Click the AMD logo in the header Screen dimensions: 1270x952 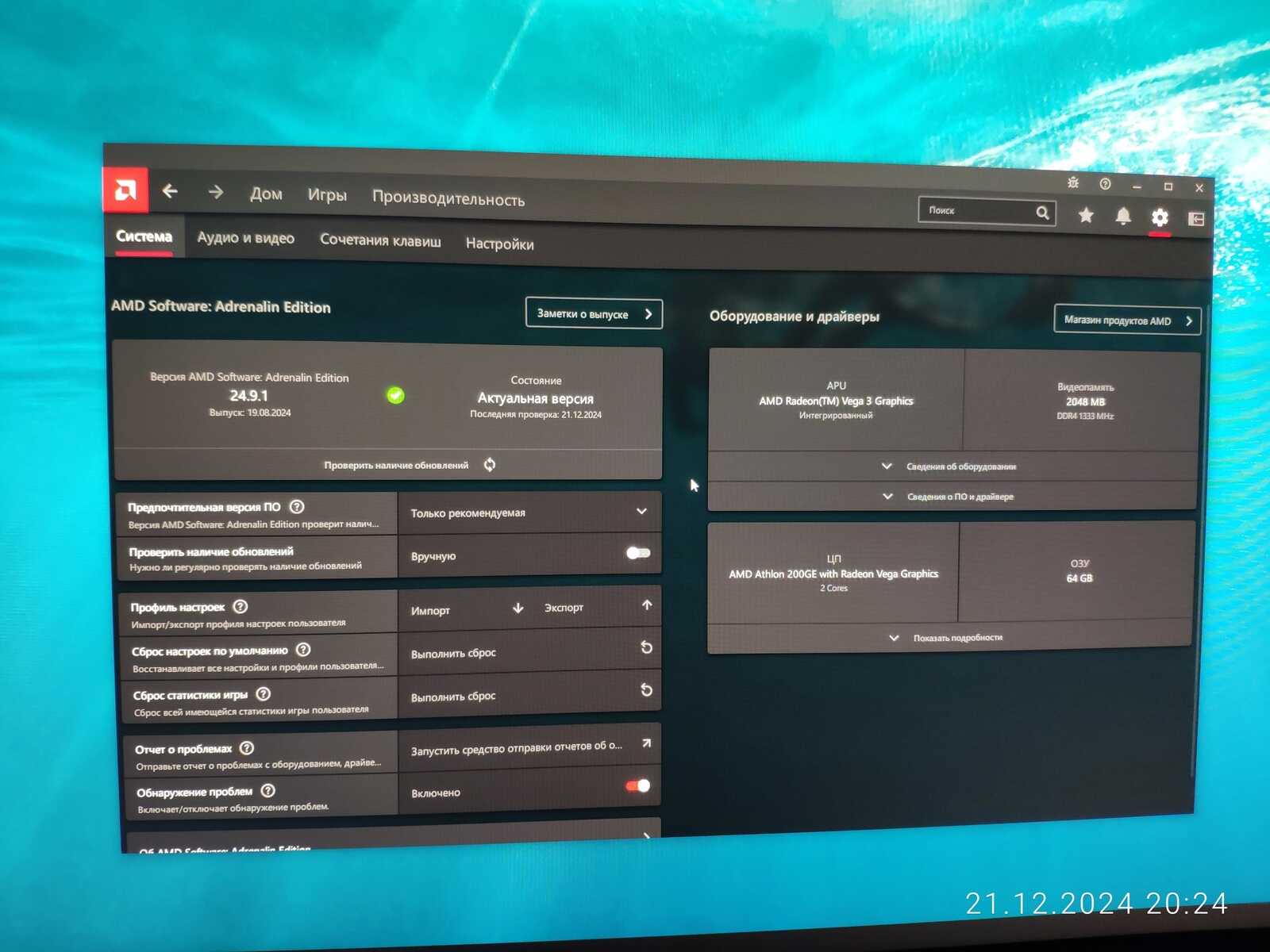click(125, 190)
